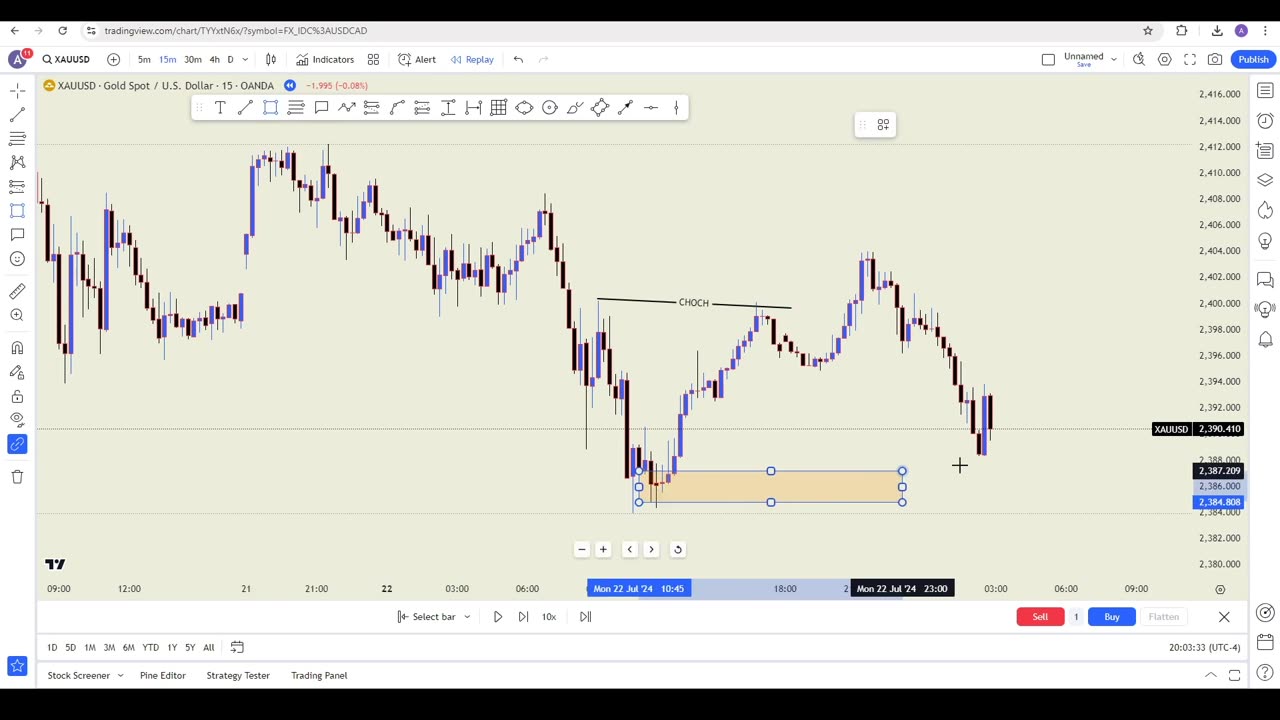The height and width of the screenshot is (720, 1280).
Task: Step replay forward one bar
Action: pyautogui.click(x=523, y=617)
